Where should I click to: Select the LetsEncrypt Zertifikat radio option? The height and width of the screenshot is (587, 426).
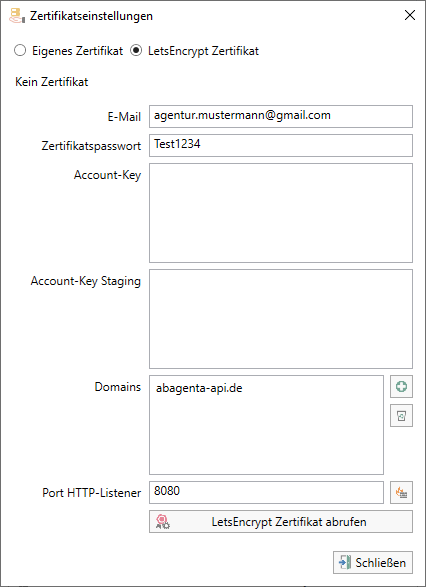pos(136,50)
